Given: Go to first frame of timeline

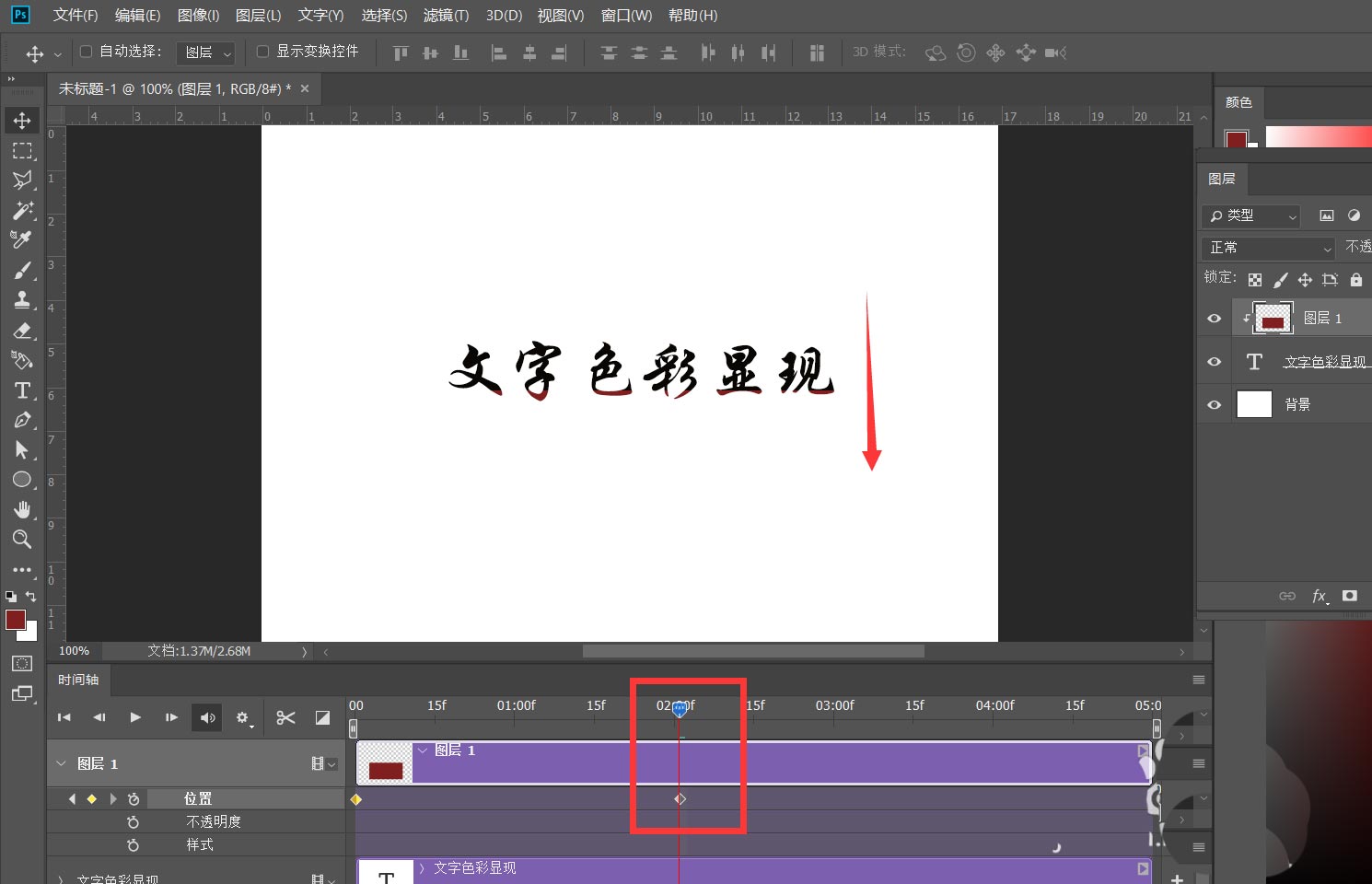Looking at the screenshot, I should click(x=64, y=717).
